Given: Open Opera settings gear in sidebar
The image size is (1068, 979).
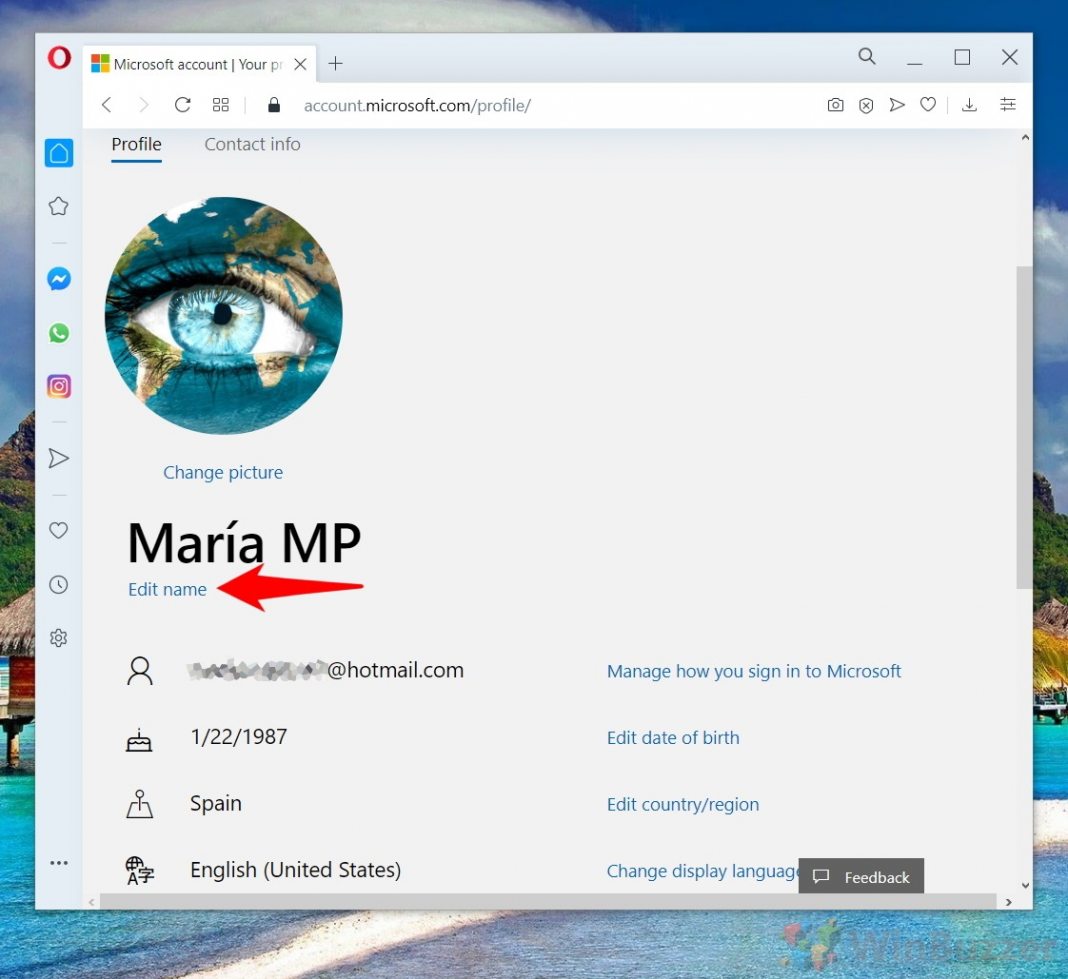Looking at the screenshot, I should pos(58,637).
